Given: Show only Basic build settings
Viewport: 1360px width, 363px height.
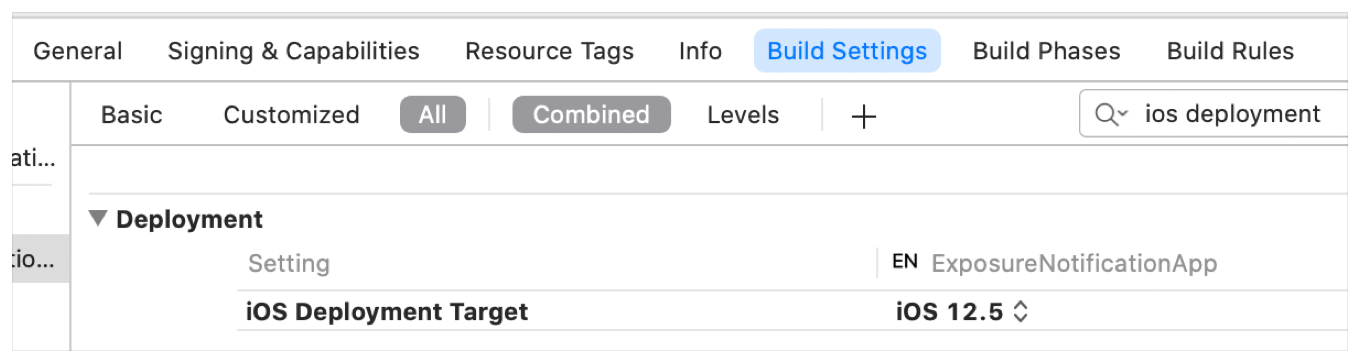Looking at the screenshot, I should pos(131,115).
